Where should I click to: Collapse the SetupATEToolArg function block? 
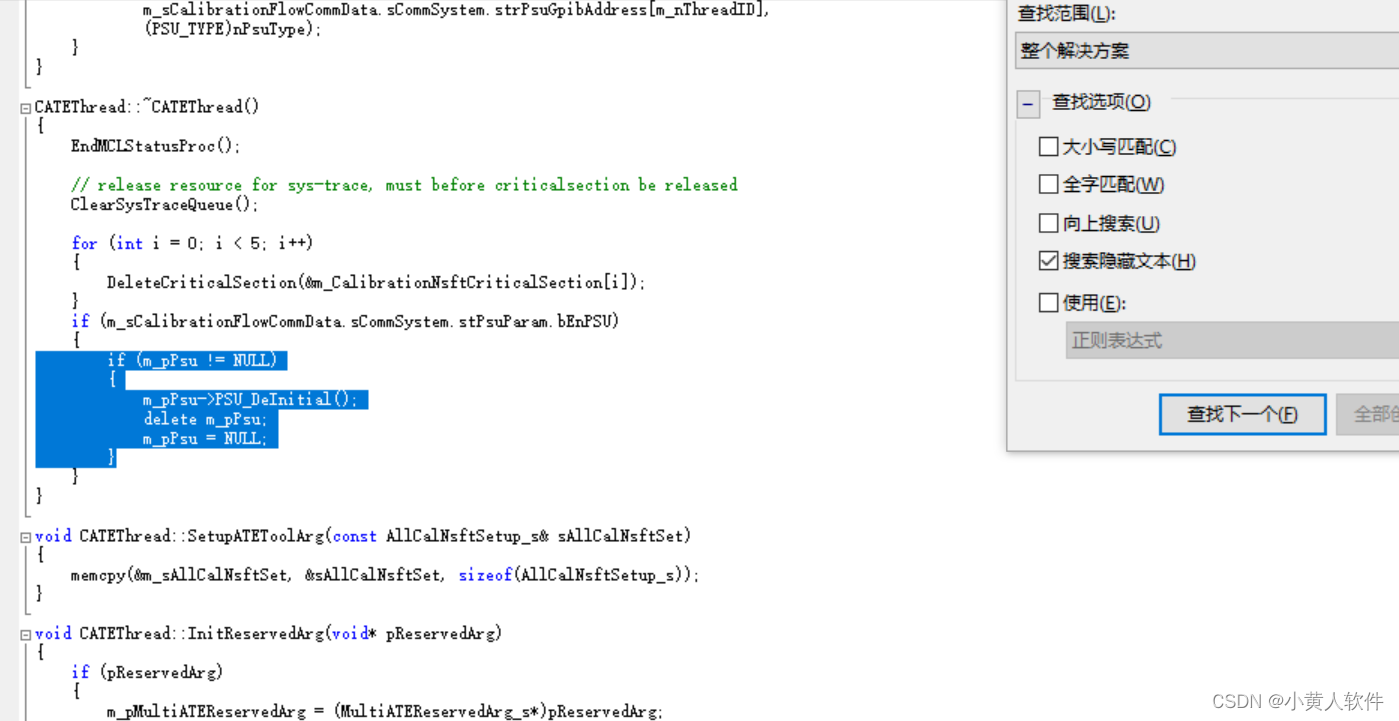click(26, 537)
